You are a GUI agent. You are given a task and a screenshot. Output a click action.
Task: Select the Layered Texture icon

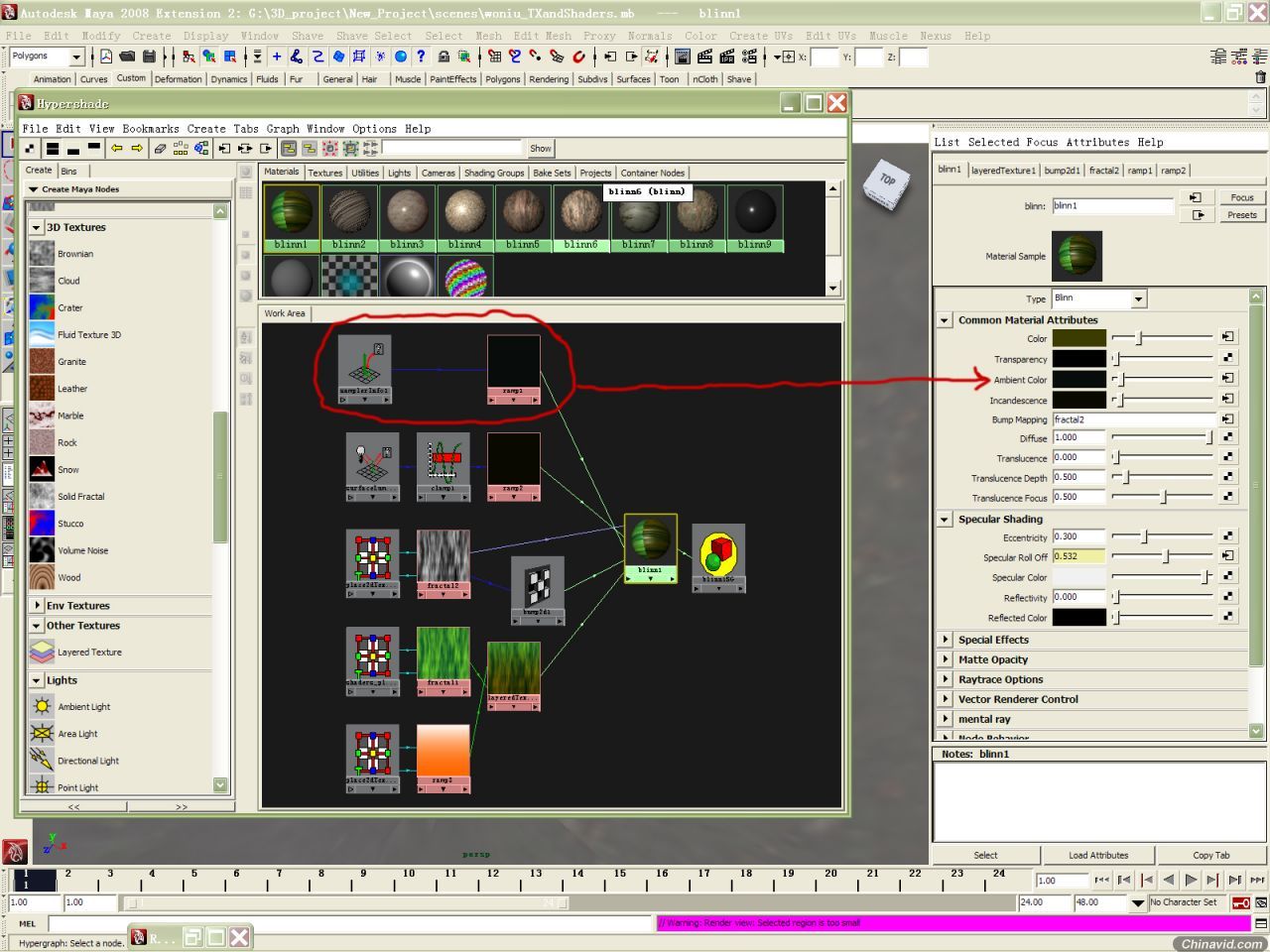(42, 653)
